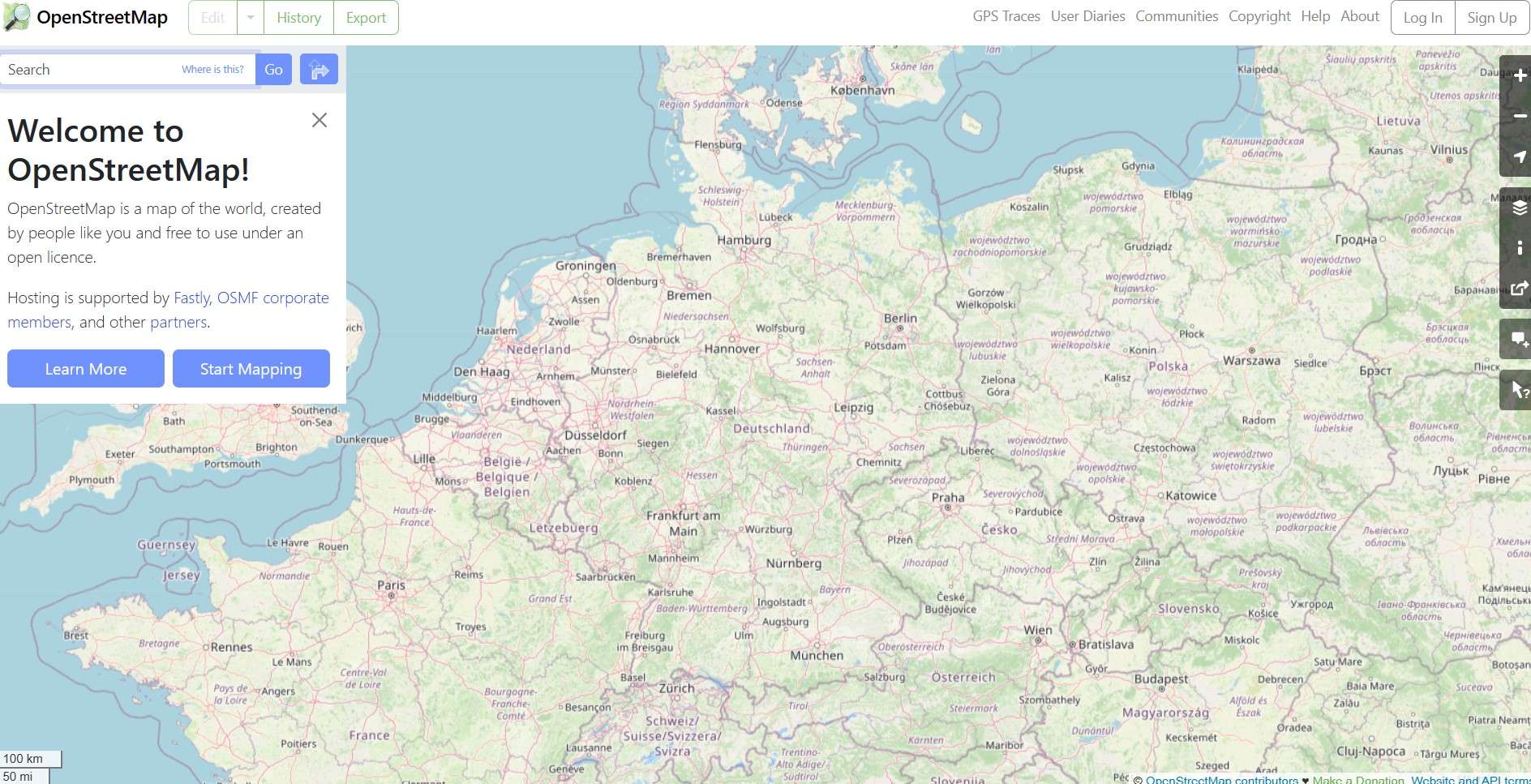The width and height of the screenshot is (1531, 784).
Task: Click the Hamburg label on the map
Action: (x=744, y=240)
